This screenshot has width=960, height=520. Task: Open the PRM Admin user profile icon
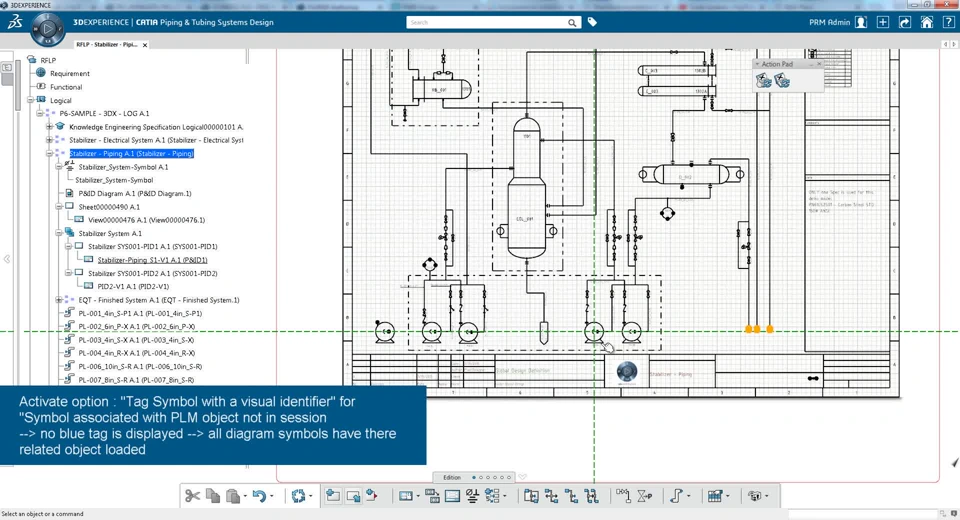click(861, 22)
